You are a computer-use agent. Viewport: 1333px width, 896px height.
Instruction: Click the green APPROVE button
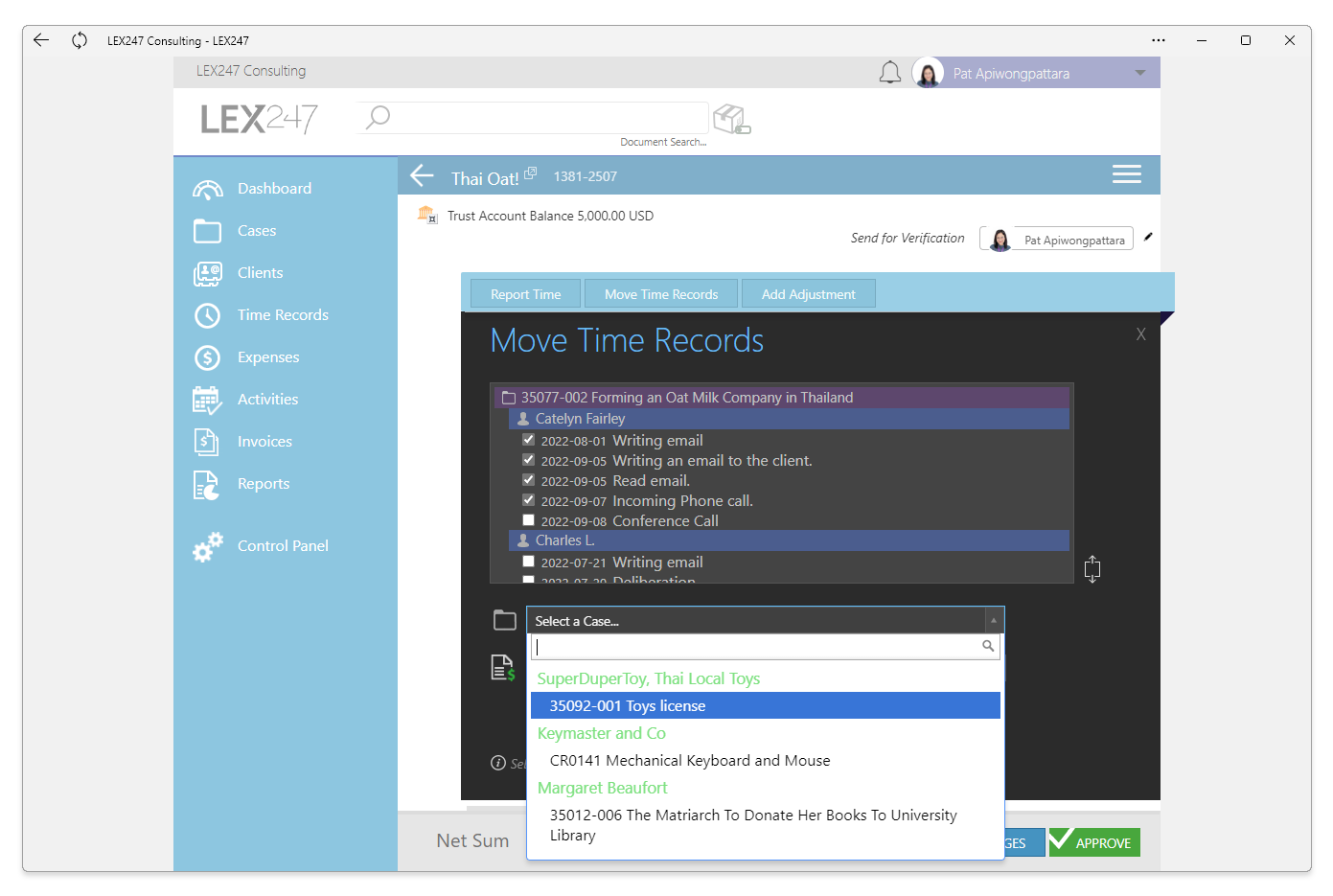1094,842
